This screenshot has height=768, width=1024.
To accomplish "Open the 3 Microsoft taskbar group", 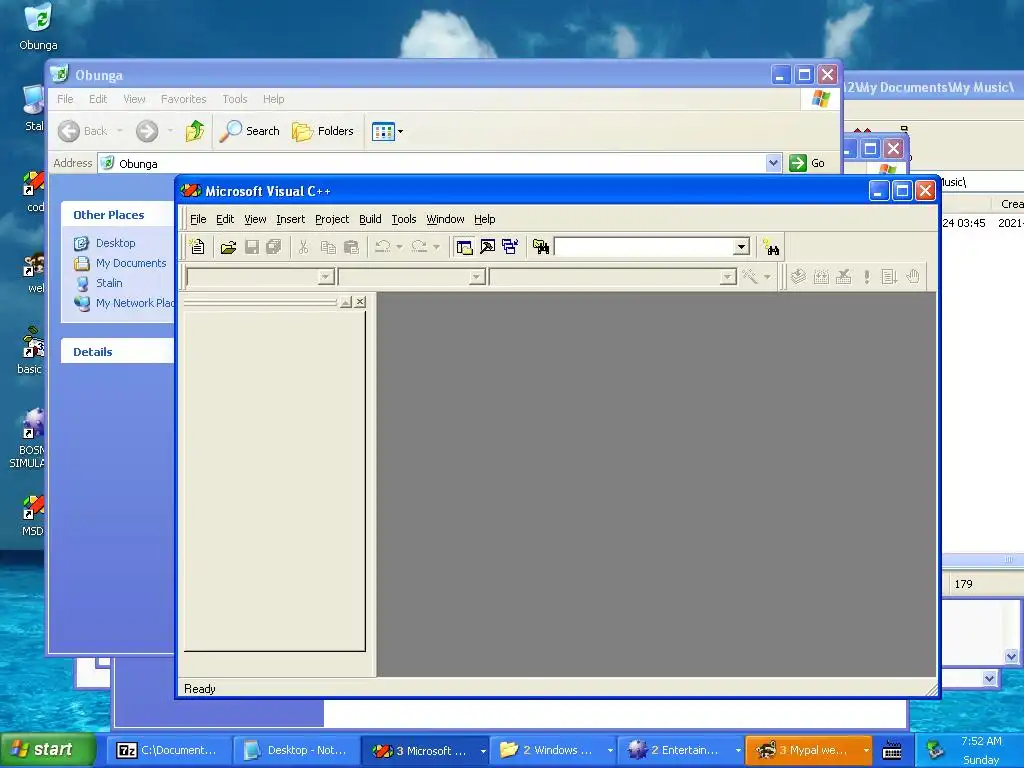I will tap(424, 750).
